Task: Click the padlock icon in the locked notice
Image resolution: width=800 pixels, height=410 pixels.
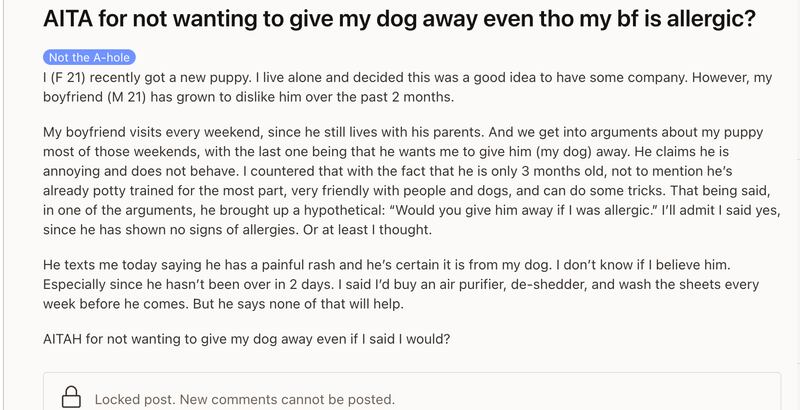Action: (x=71, y=397)
